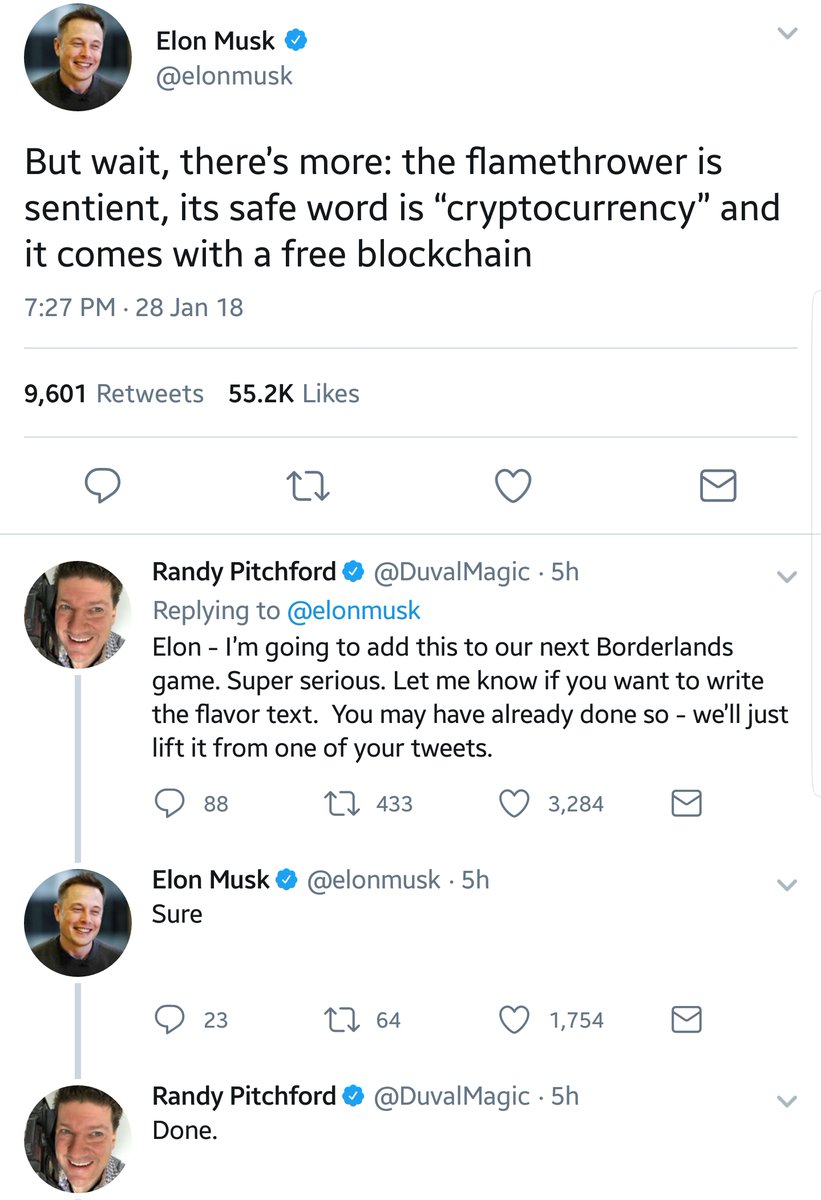Image resolution: width=821 pixels, height=1200 pixels.
Task: Open the @elonmusk link in "Replying to"
Action: point(354,610)
